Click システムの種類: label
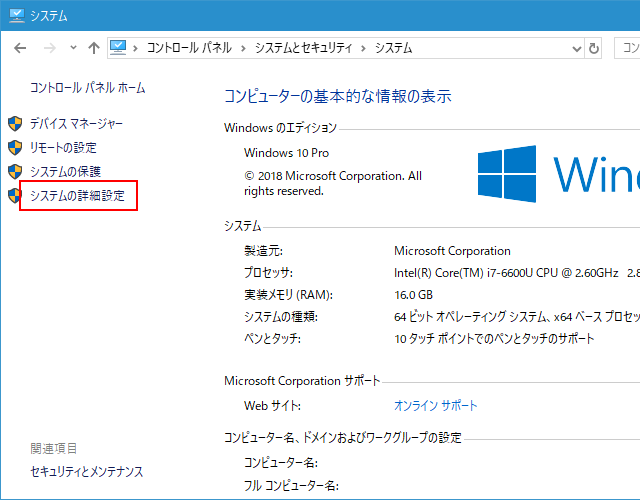This screenshot has width=640, height=500. [281, 316]
